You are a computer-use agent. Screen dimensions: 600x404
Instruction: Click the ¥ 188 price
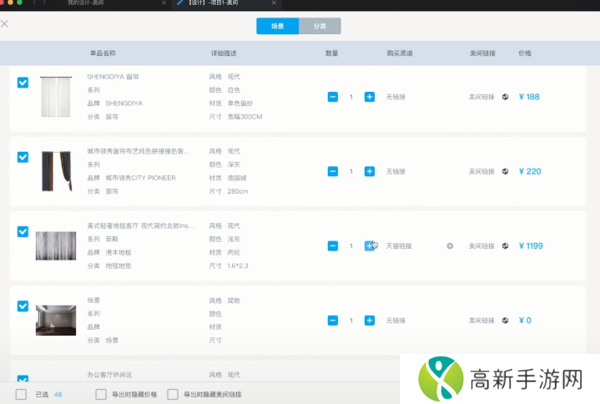pos(529,97)
